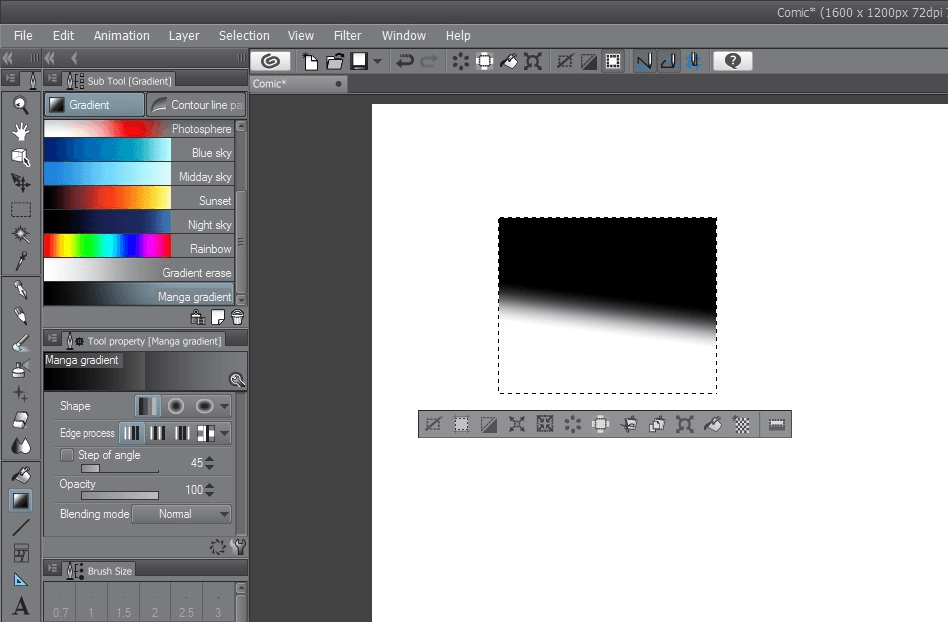Select the Text tool

click(x=21, y=606)
